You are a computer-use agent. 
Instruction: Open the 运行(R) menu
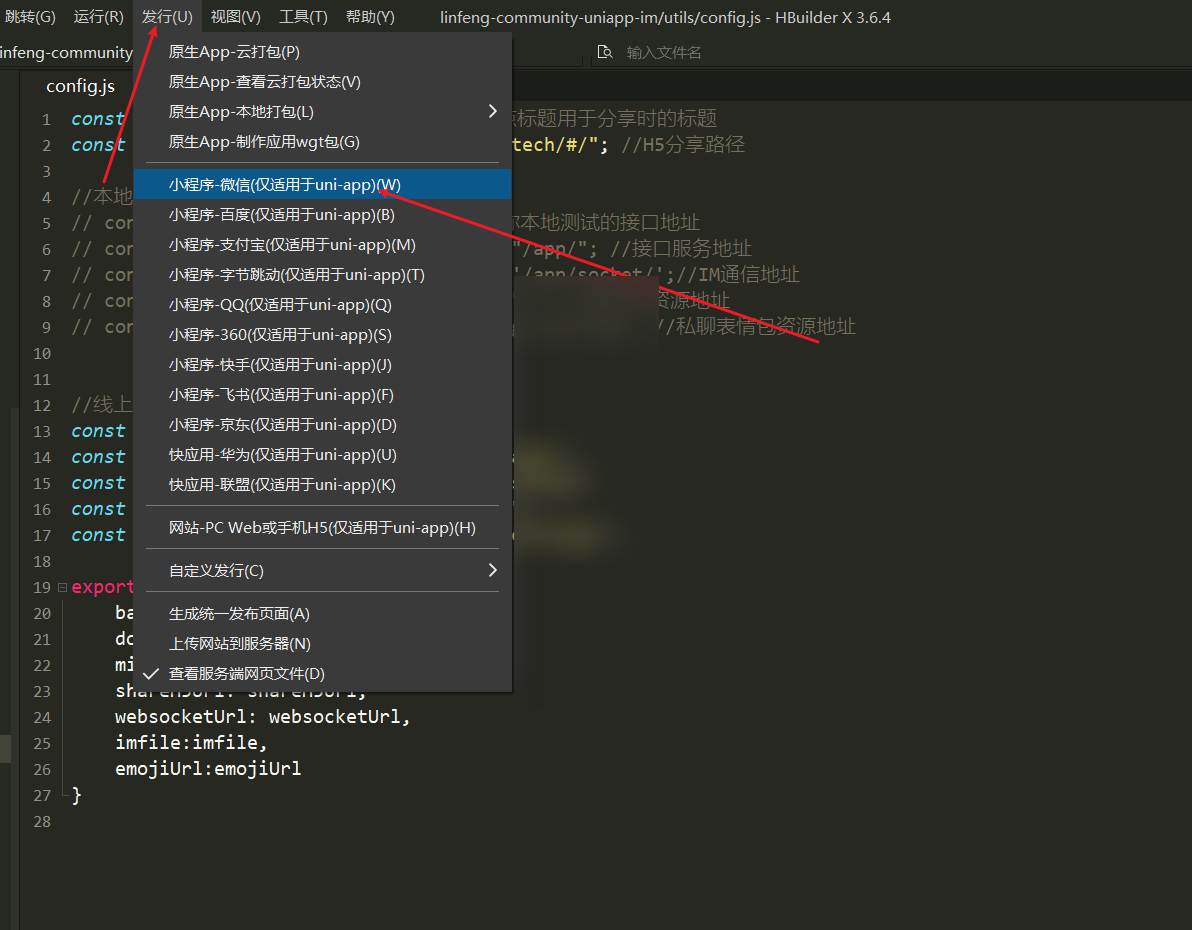click(x=99, y=17)
